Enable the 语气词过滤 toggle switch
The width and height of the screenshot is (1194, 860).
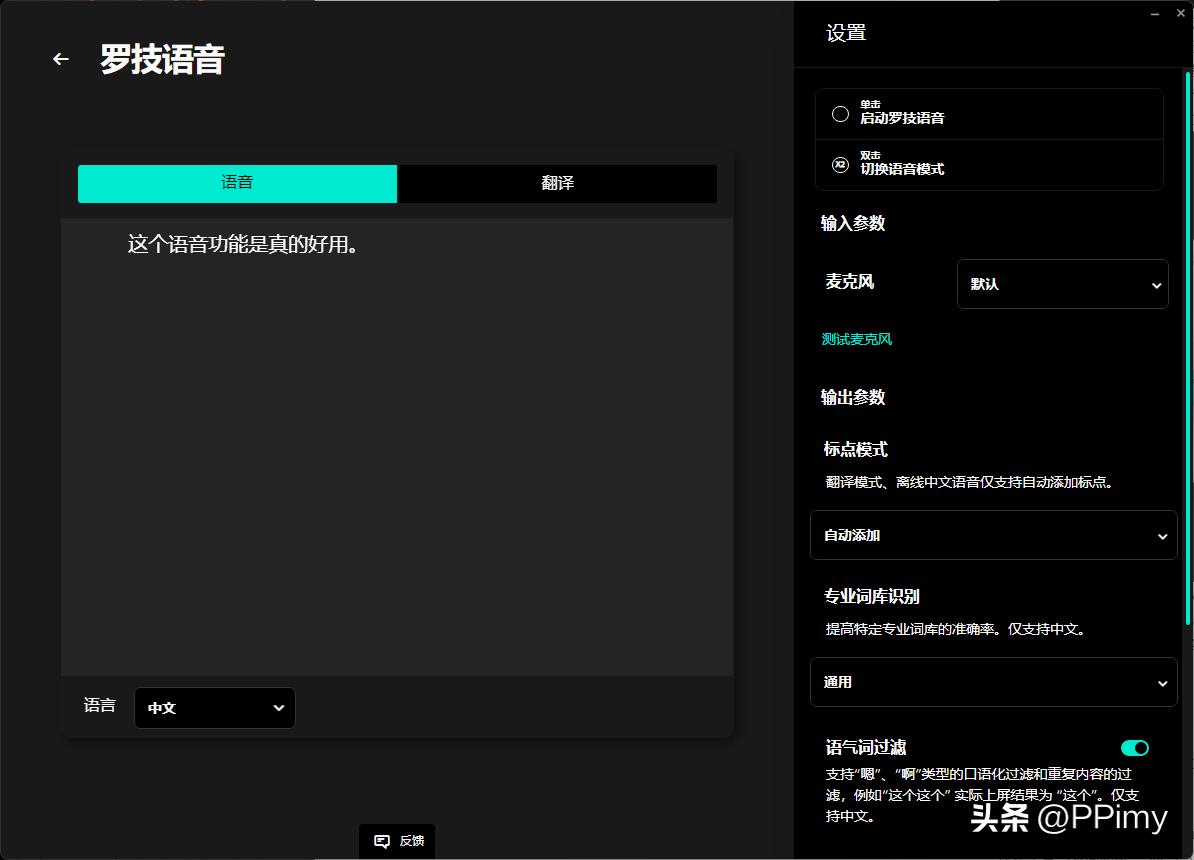click(x=1135, y=747)
